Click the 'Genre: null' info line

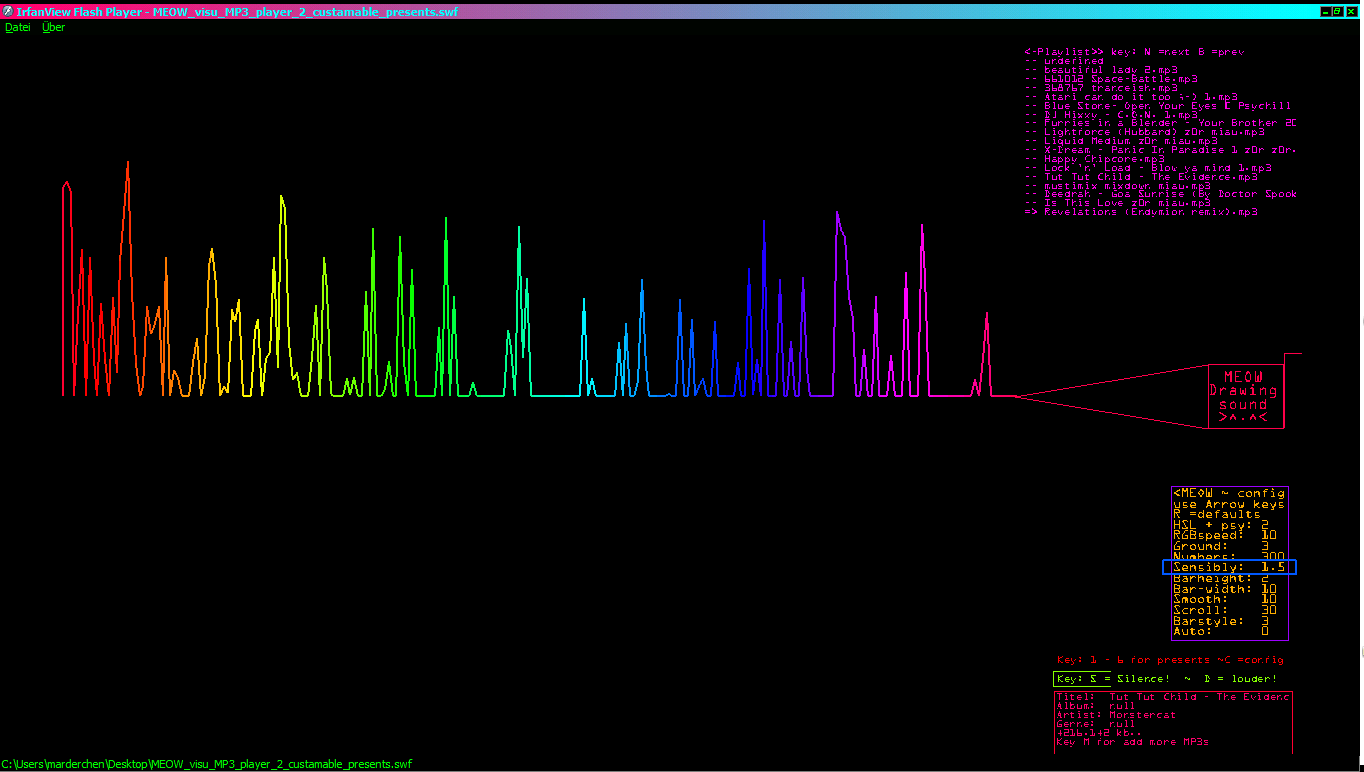point(1096,724)
